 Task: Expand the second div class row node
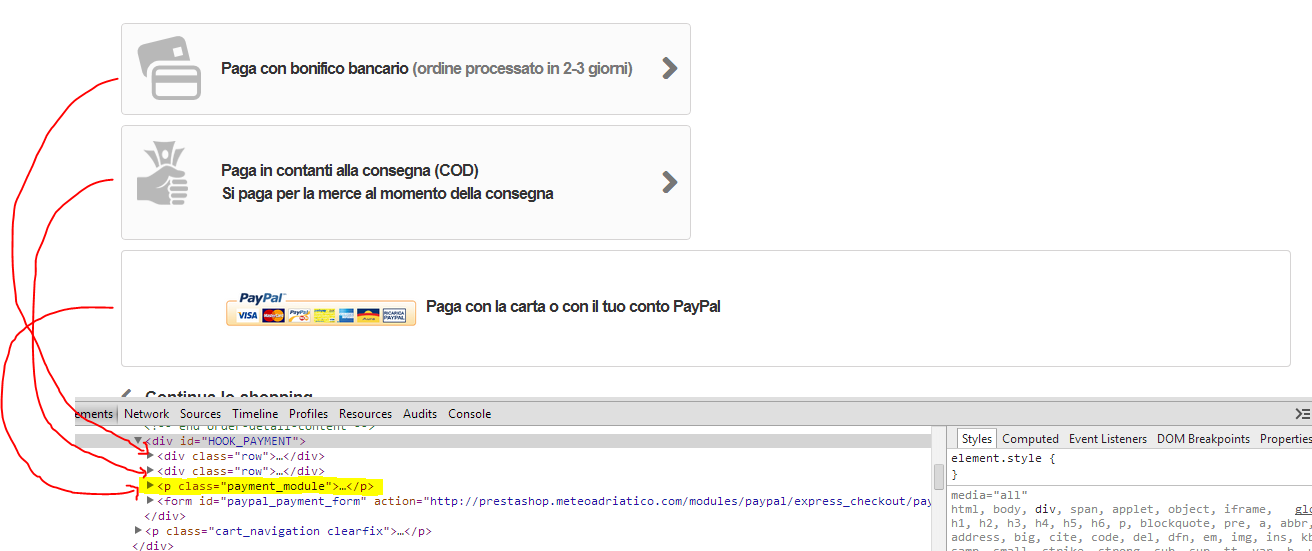tap(151, 471)
